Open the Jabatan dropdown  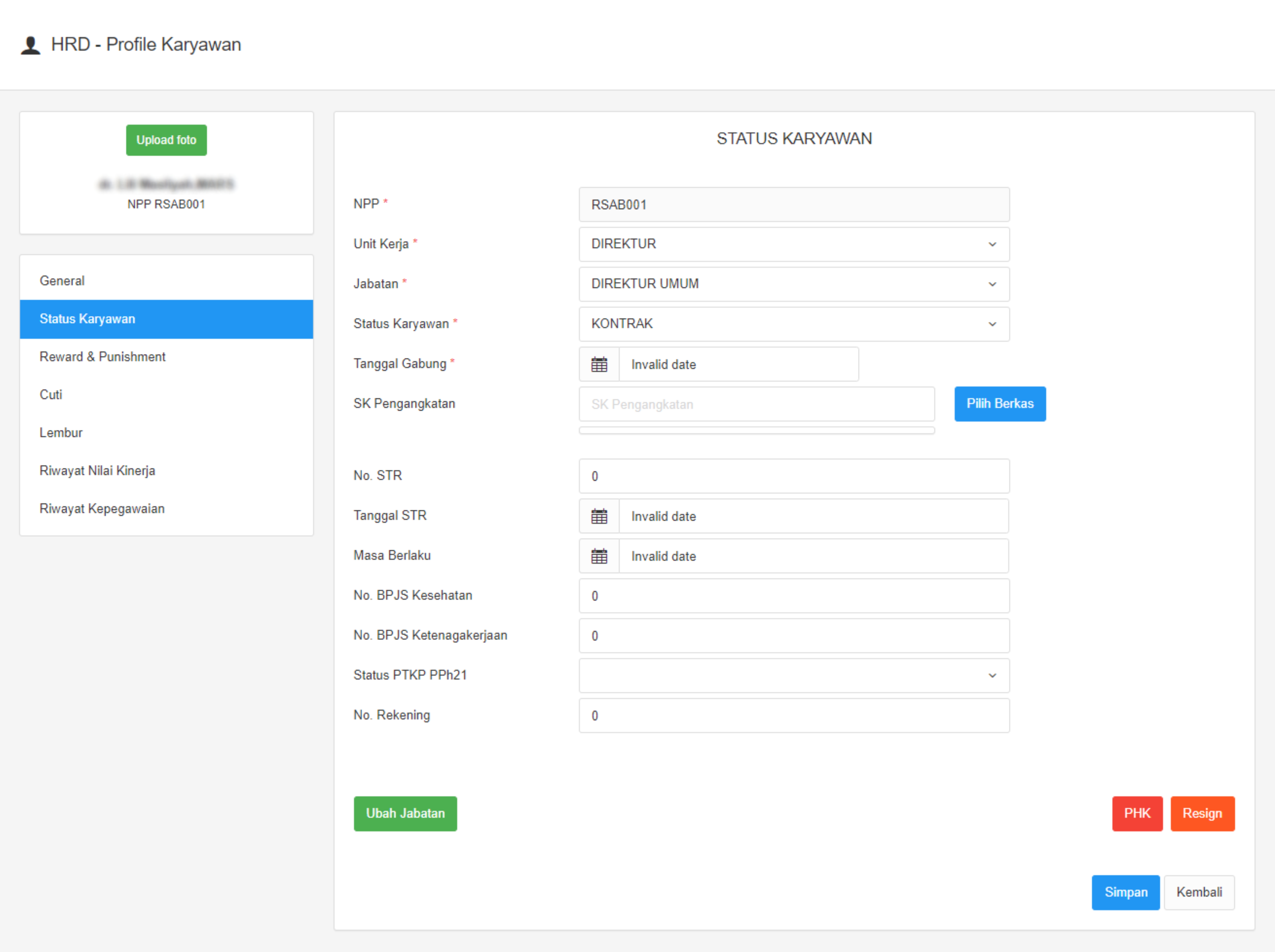pos(794,284)
